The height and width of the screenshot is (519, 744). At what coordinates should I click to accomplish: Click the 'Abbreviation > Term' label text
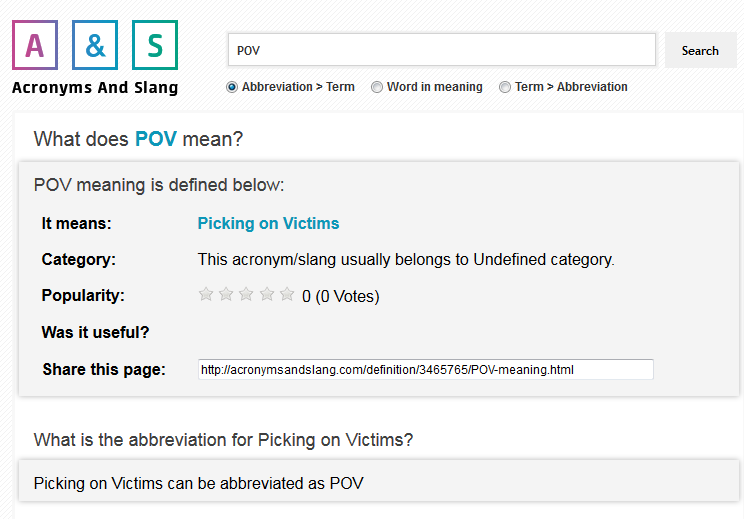click(x=298, y=87)
